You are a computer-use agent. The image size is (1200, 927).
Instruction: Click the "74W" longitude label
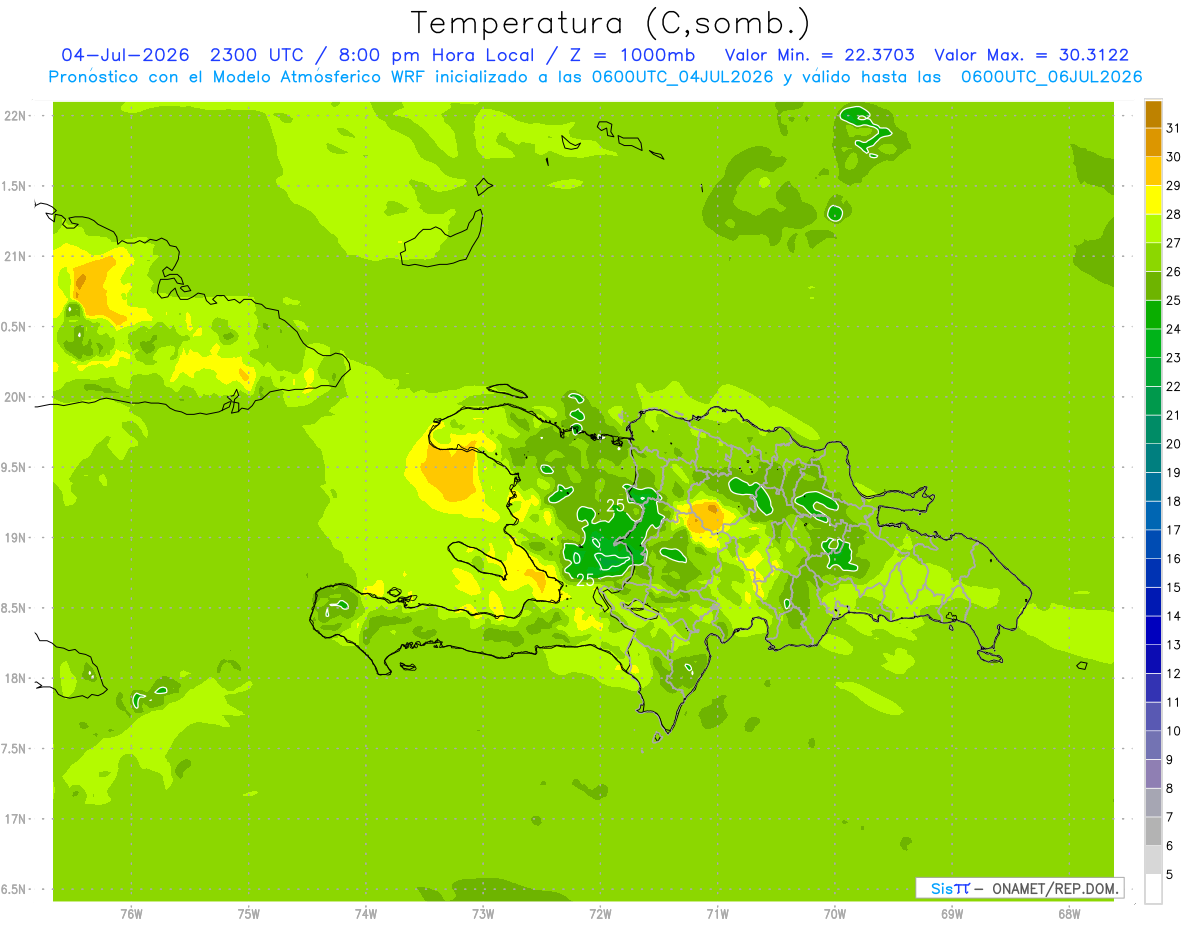point(366,914)
